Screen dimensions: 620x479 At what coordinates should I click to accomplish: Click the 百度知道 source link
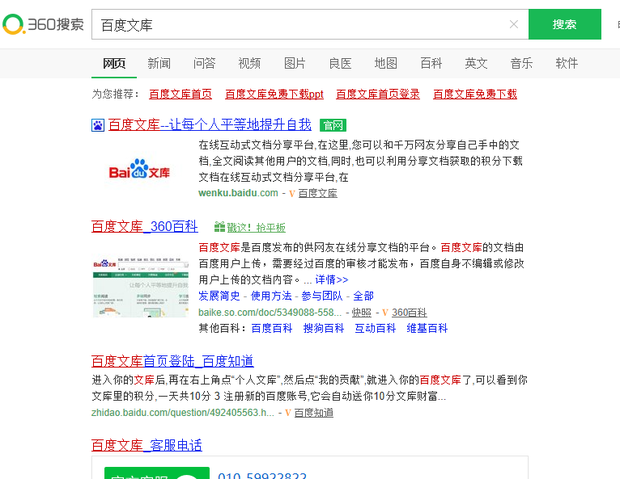click(x=314, y=413)
